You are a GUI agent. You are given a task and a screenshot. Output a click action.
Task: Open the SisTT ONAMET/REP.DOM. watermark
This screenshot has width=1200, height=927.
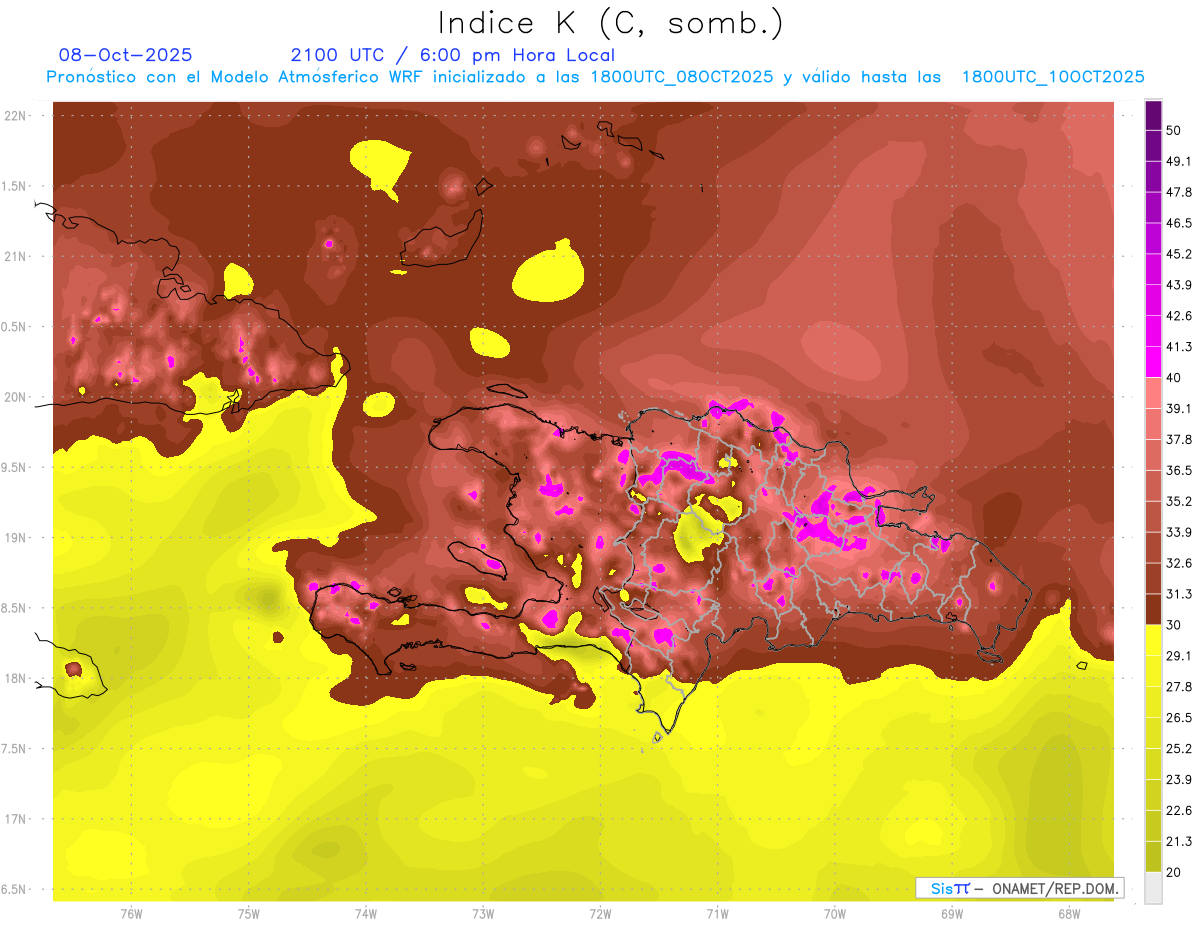point(1019,888)
